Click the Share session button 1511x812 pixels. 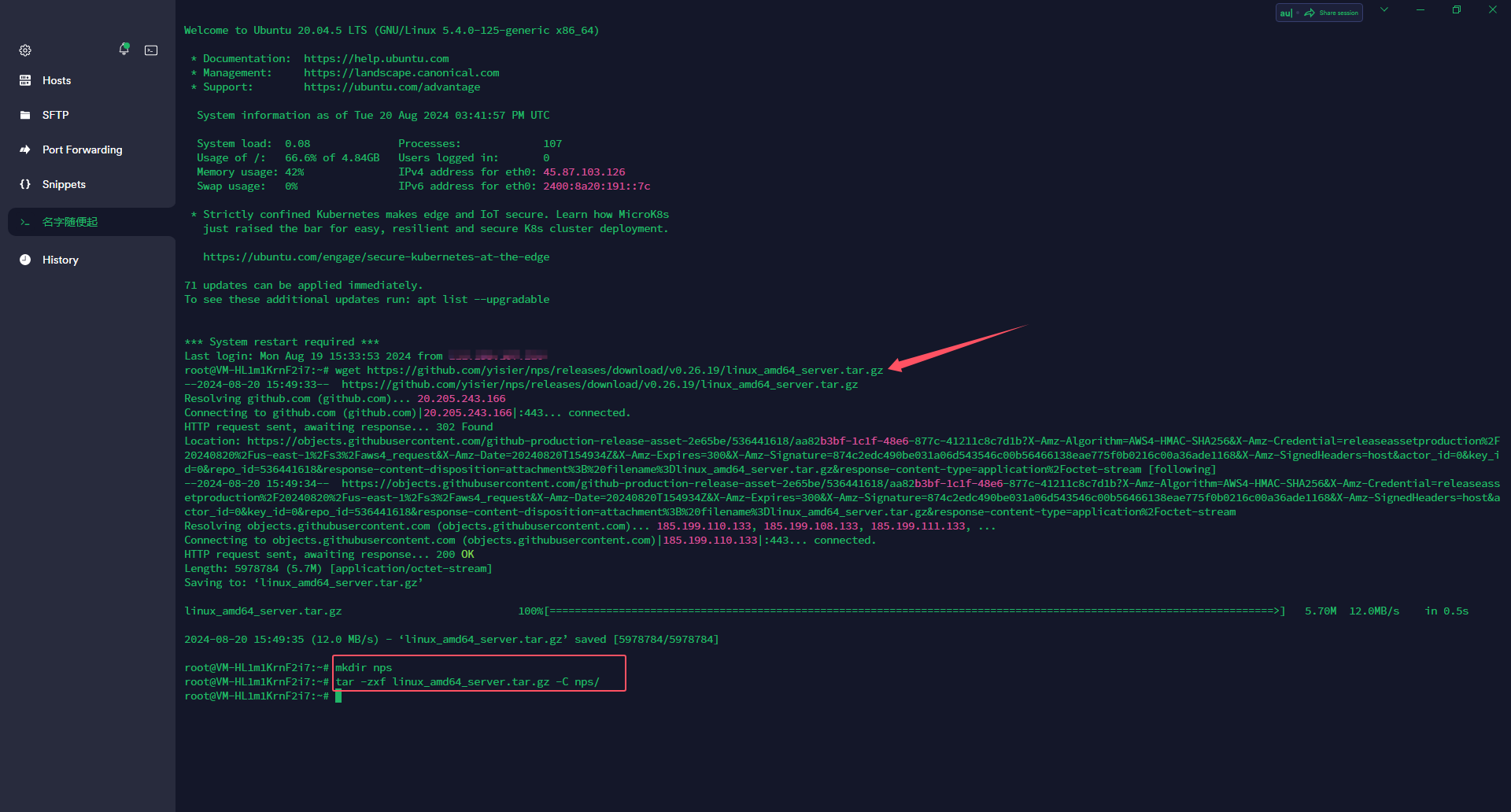tap(1332, 13)
